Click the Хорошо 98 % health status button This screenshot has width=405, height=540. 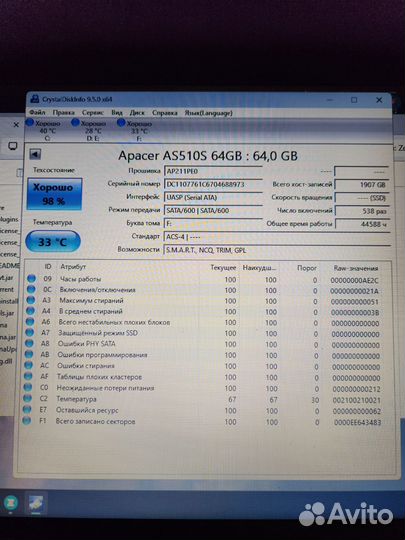click(54, 194)
